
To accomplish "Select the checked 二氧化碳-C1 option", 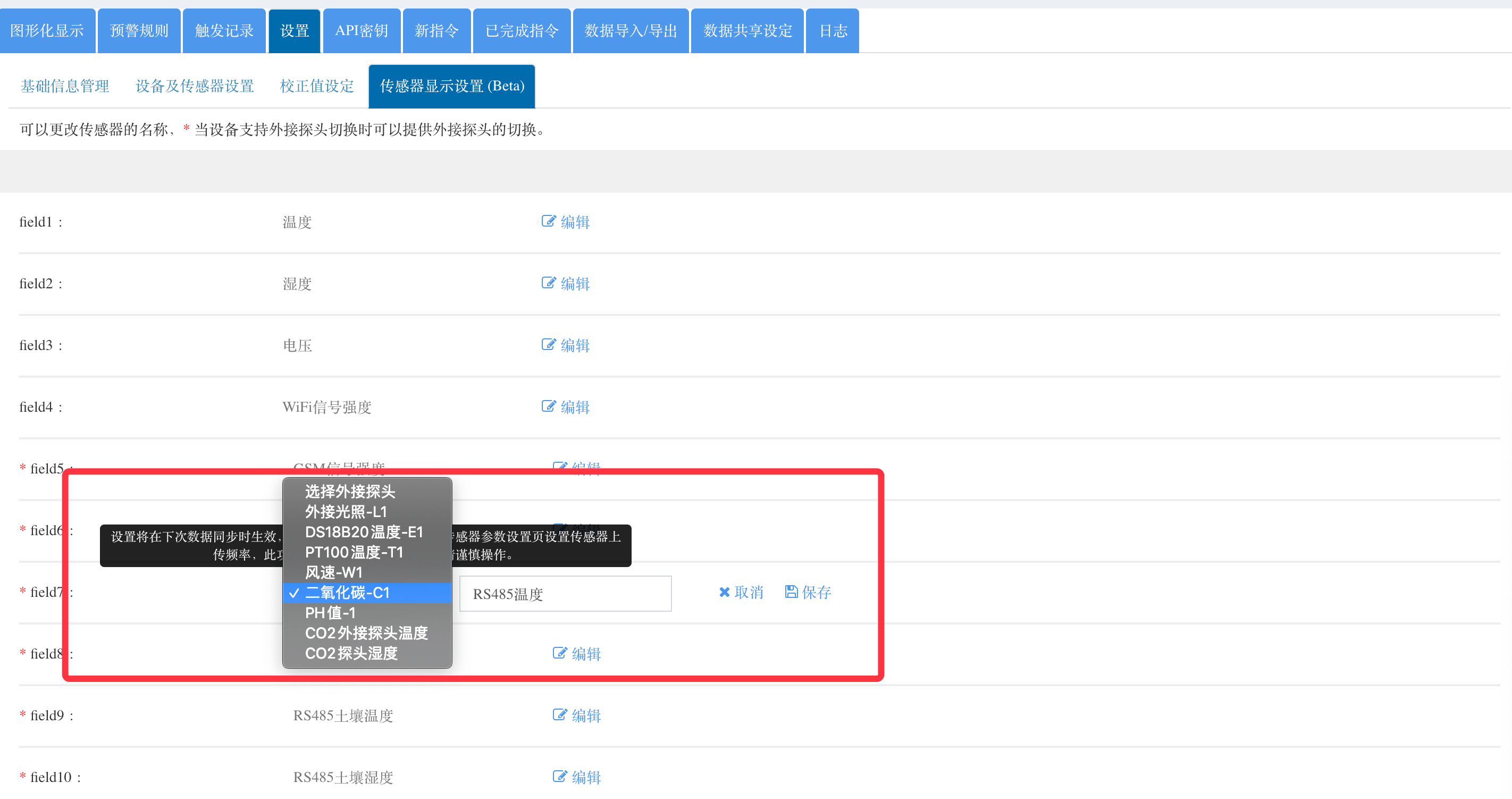I will pos(367,593).
